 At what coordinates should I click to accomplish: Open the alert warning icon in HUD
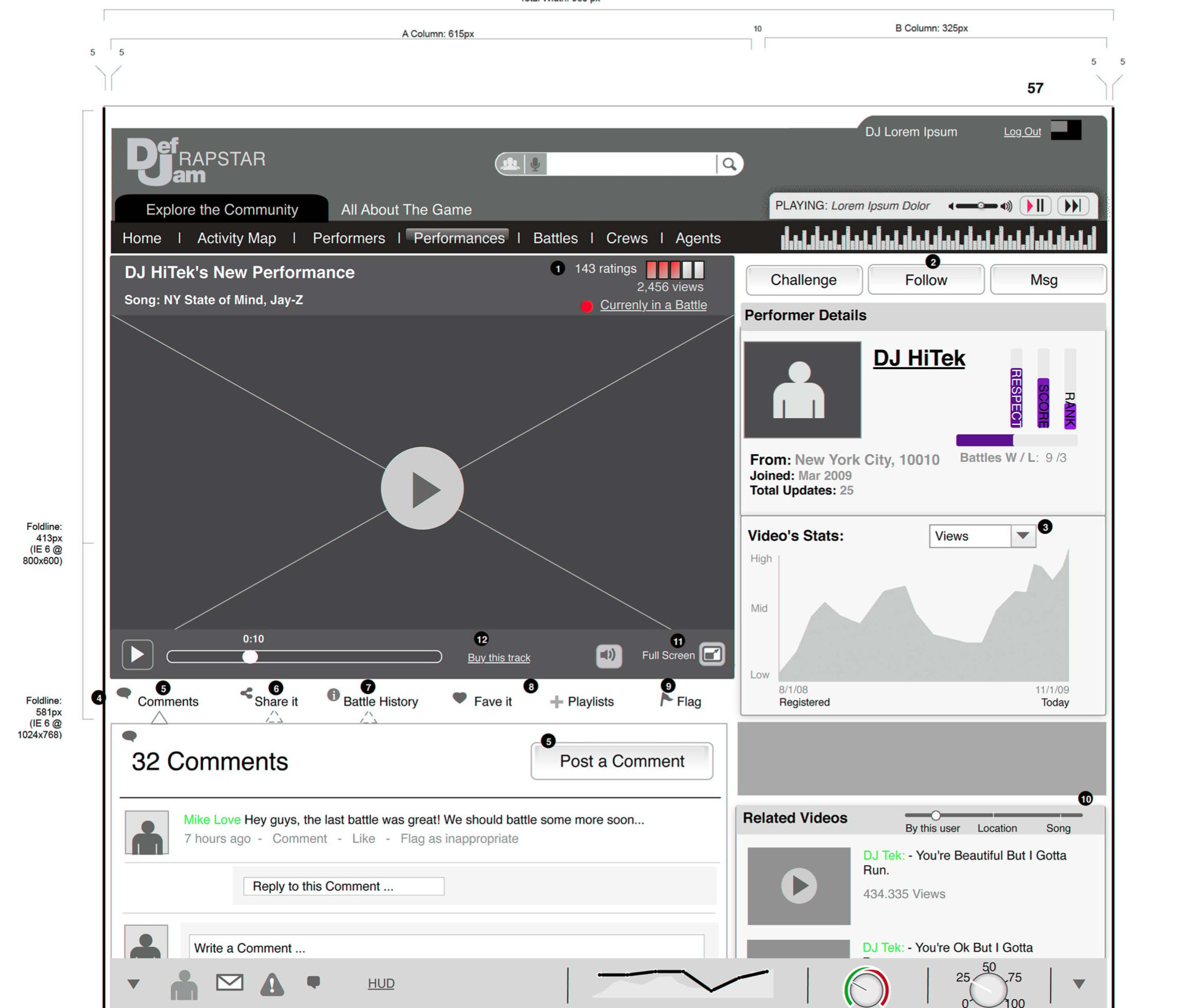coord(272,984)
